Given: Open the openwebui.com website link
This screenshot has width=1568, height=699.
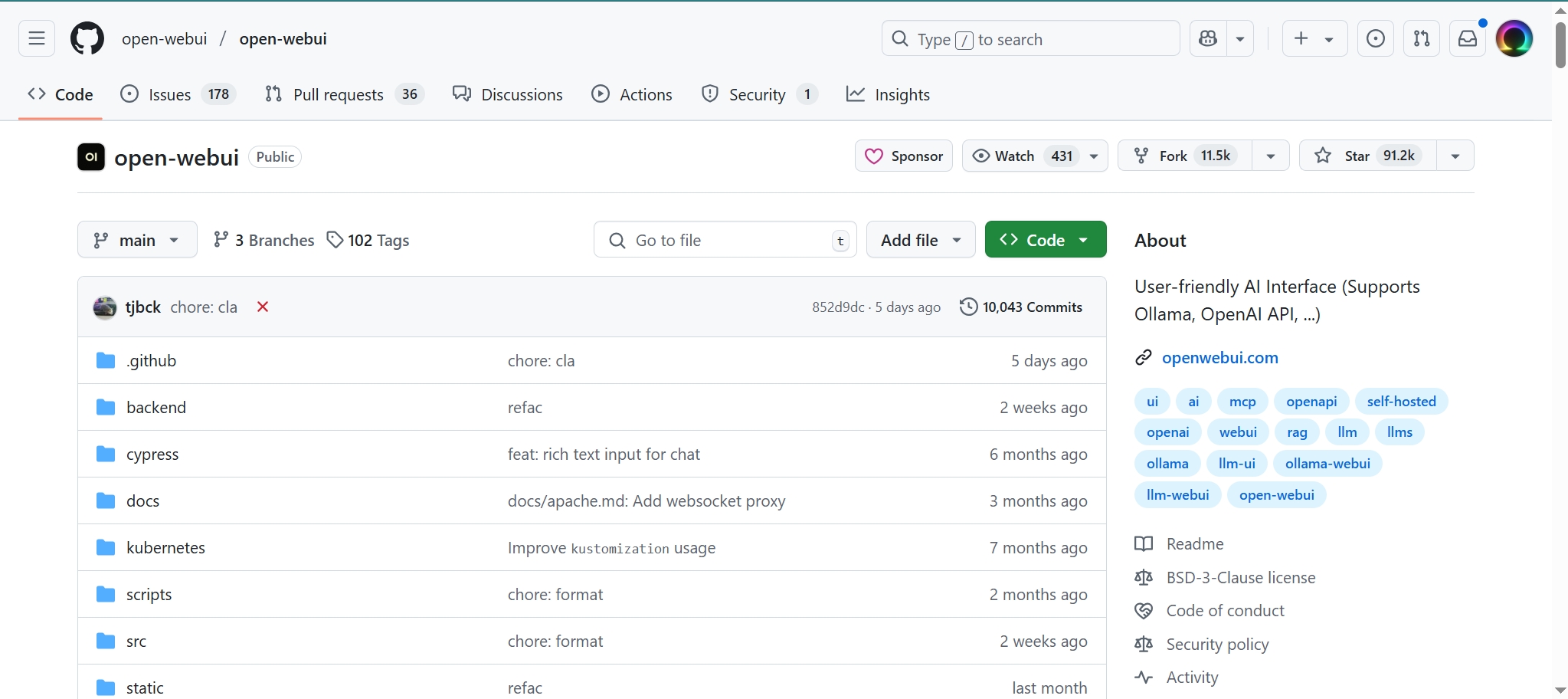Looking at the screenshot, I should pos(1219,357).
